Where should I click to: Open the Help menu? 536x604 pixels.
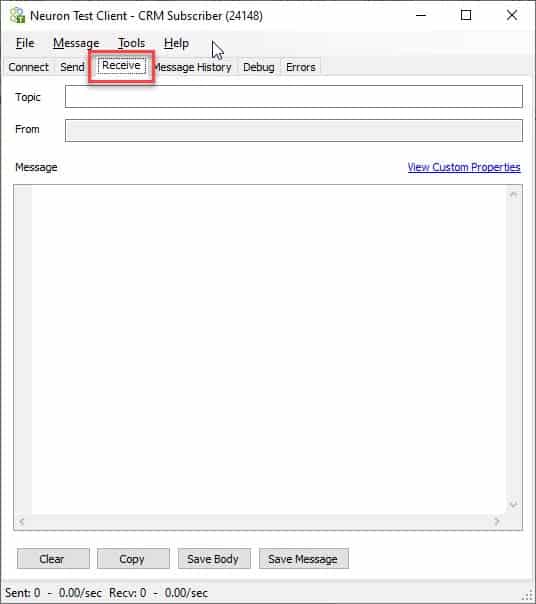coord(176,43)
